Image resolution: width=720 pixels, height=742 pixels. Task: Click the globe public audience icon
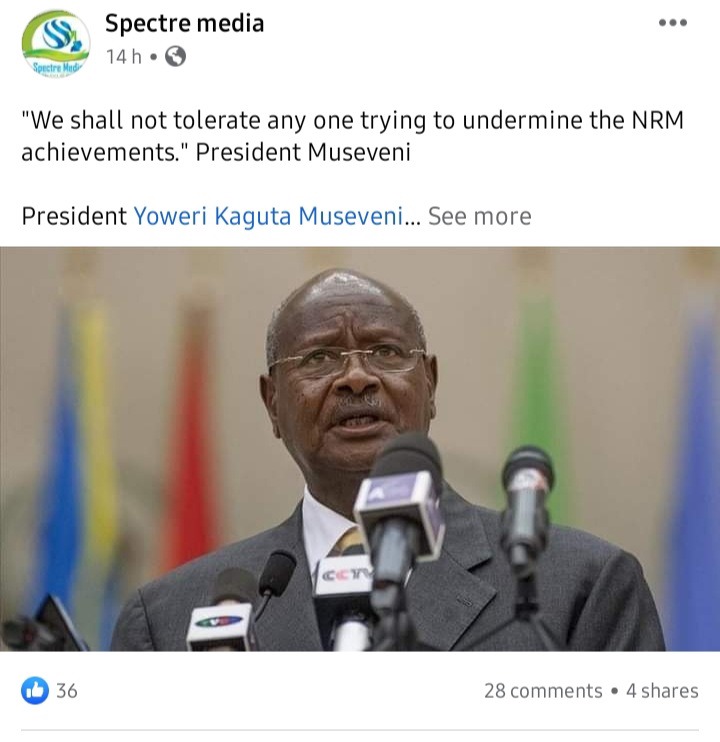(175, 56)
